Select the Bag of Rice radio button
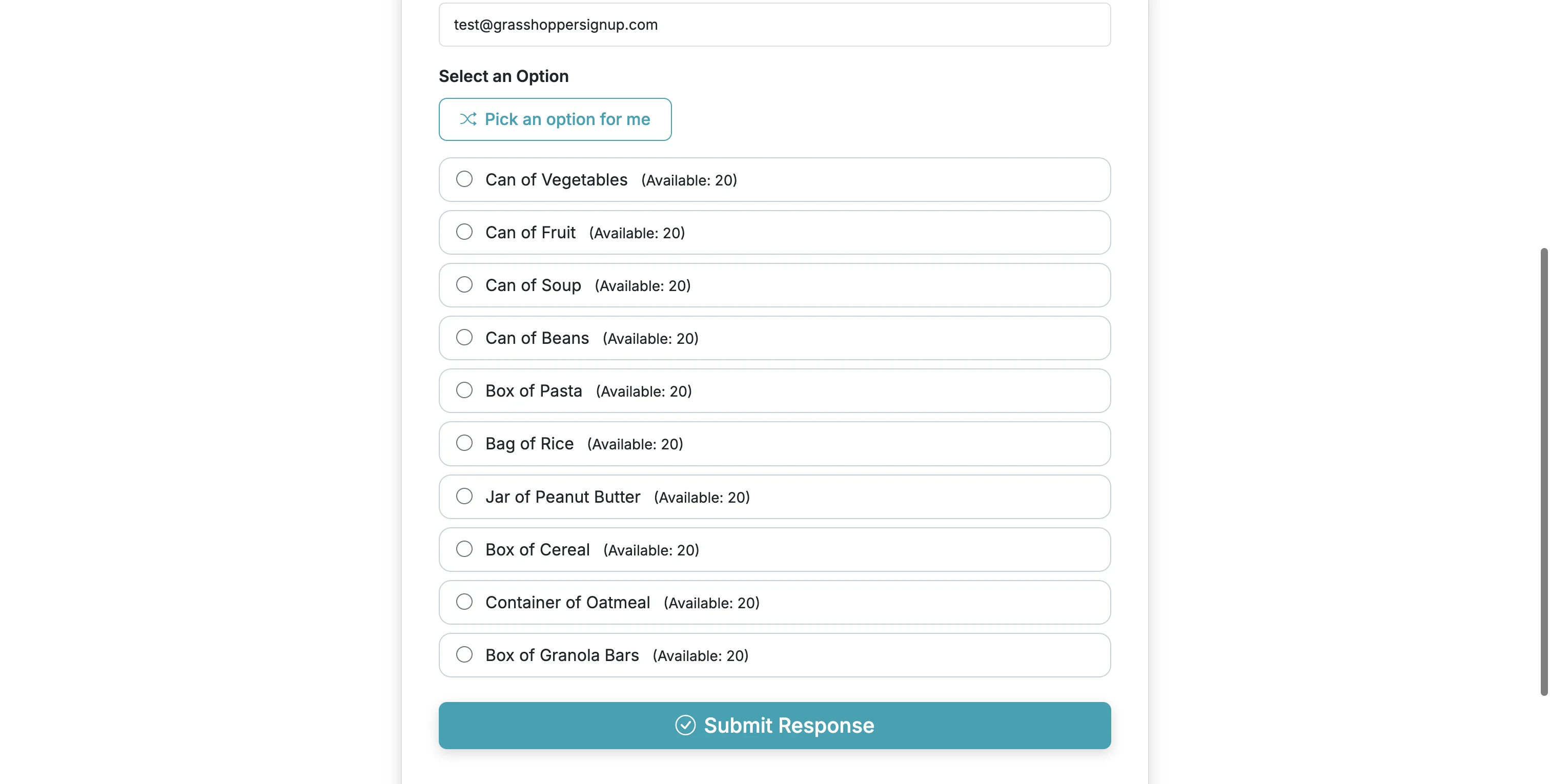The height and width of the screenshot is (784, 1550). tap(464, 443)
